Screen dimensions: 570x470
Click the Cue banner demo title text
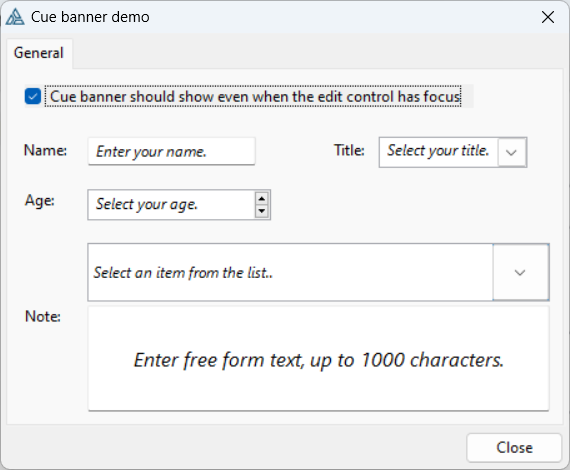pos(90,17)
